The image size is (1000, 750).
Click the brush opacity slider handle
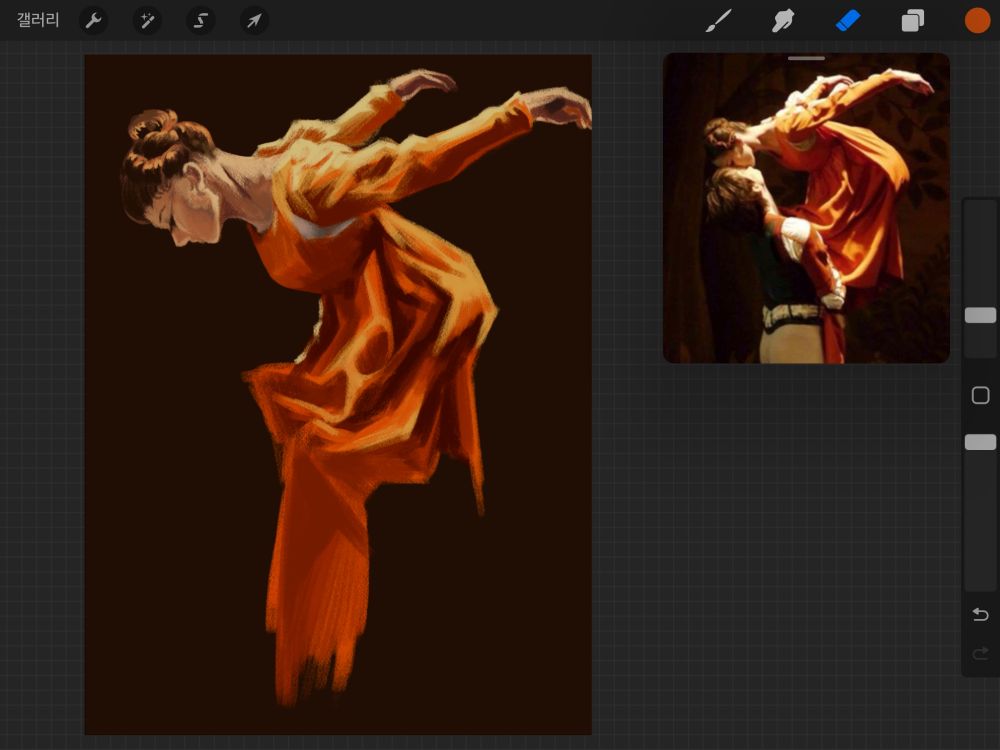click(980, 442)
